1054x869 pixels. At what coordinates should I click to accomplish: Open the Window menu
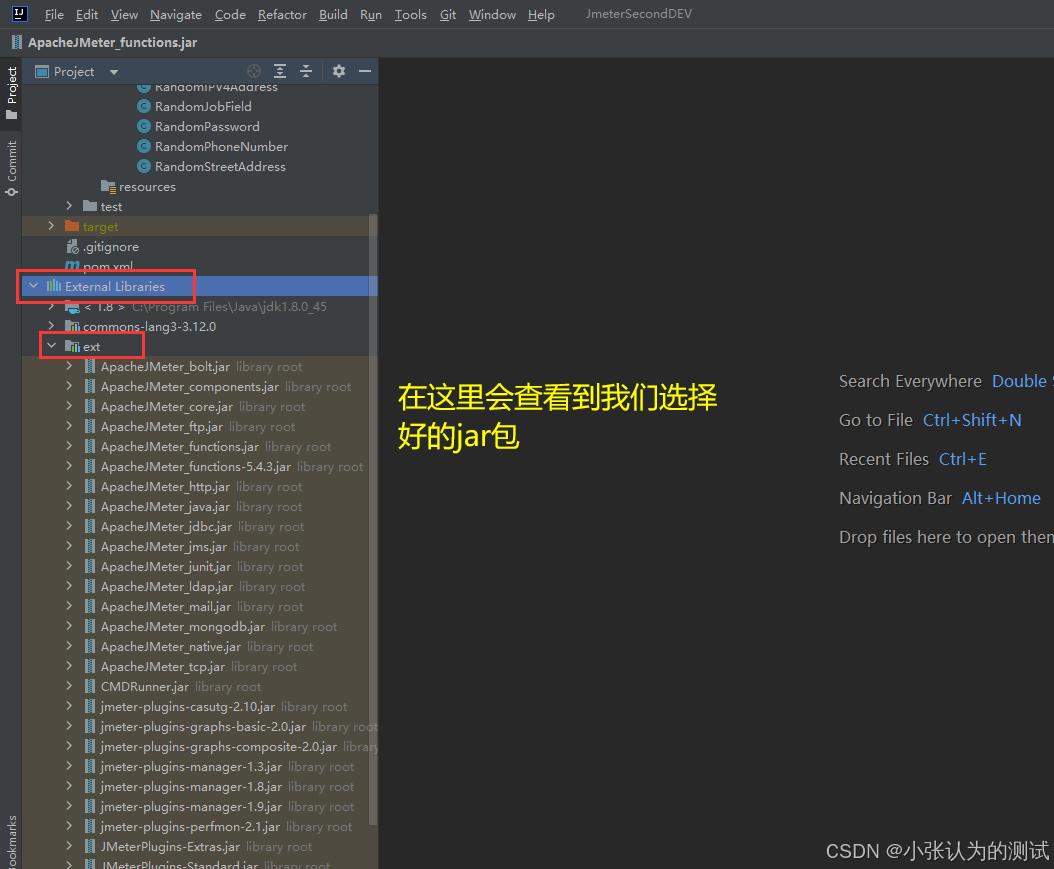tap(493, 14)
